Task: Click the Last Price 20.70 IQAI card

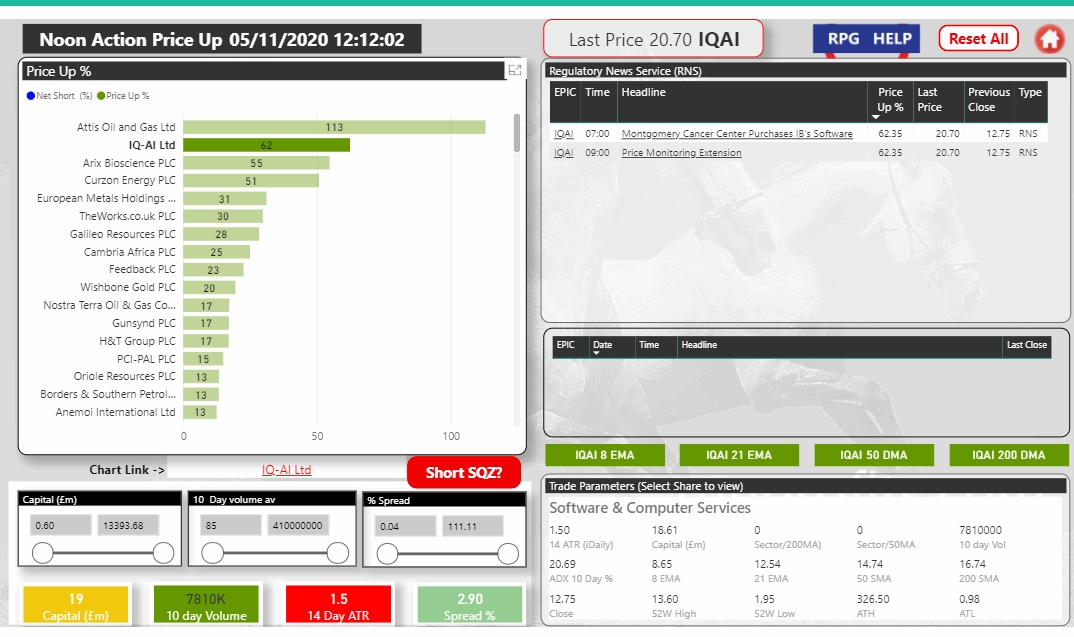Action: (x=653, y=39)
